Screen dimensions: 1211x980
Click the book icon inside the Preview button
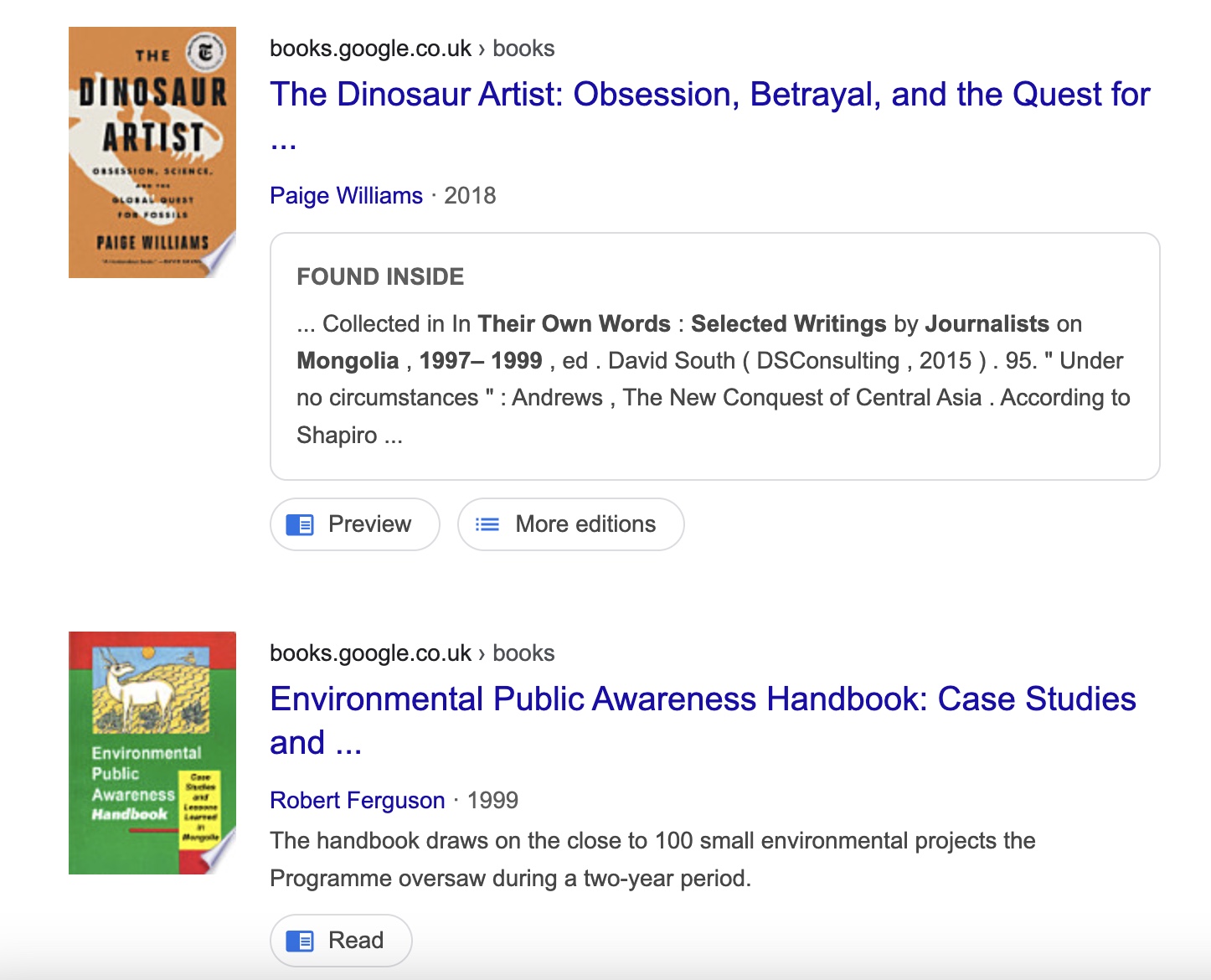[x=300, y=524]
